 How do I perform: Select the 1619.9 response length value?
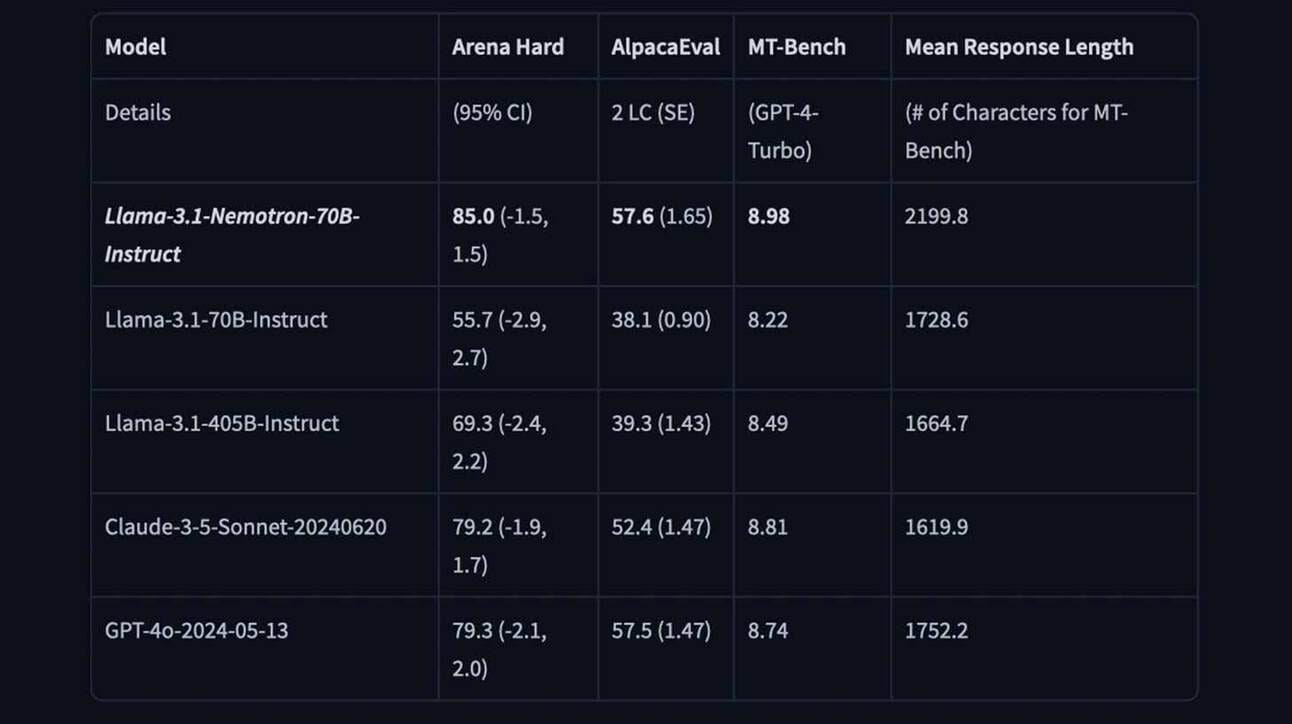(936, 527)
